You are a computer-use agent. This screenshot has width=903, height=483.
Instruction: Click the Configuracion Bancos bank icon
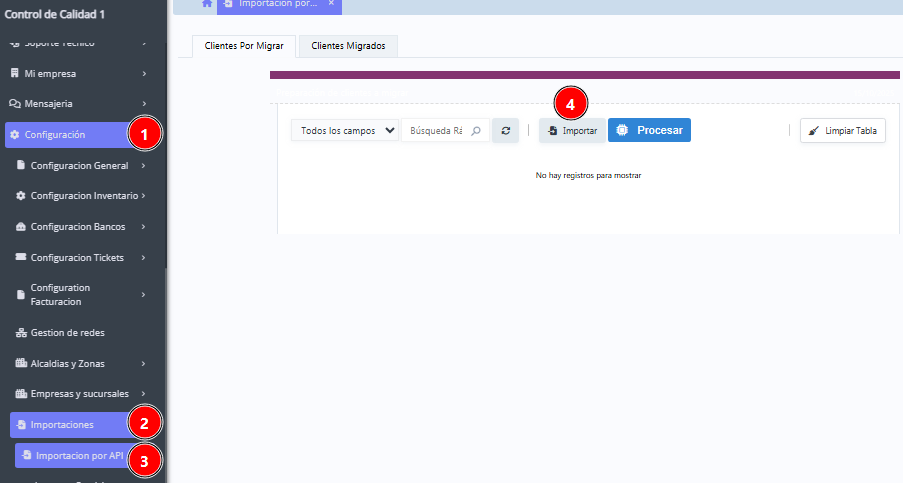[21, 227]
